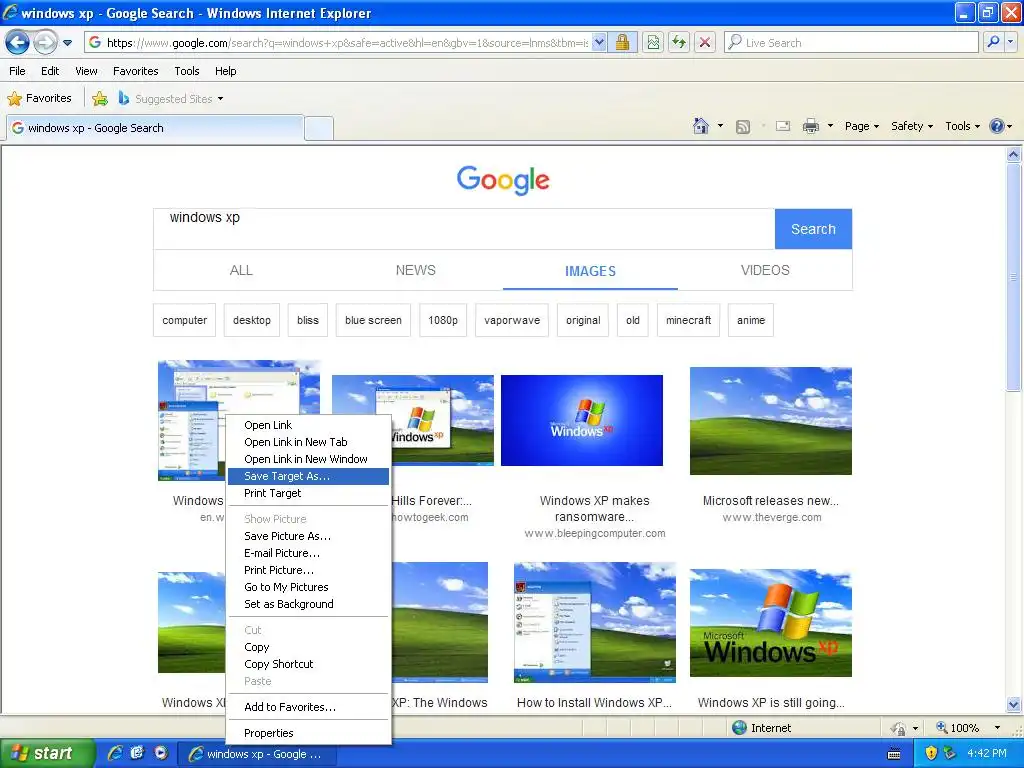Choose Properties in context menu
Screen dimensions: 1024x768
coord(308,733)
